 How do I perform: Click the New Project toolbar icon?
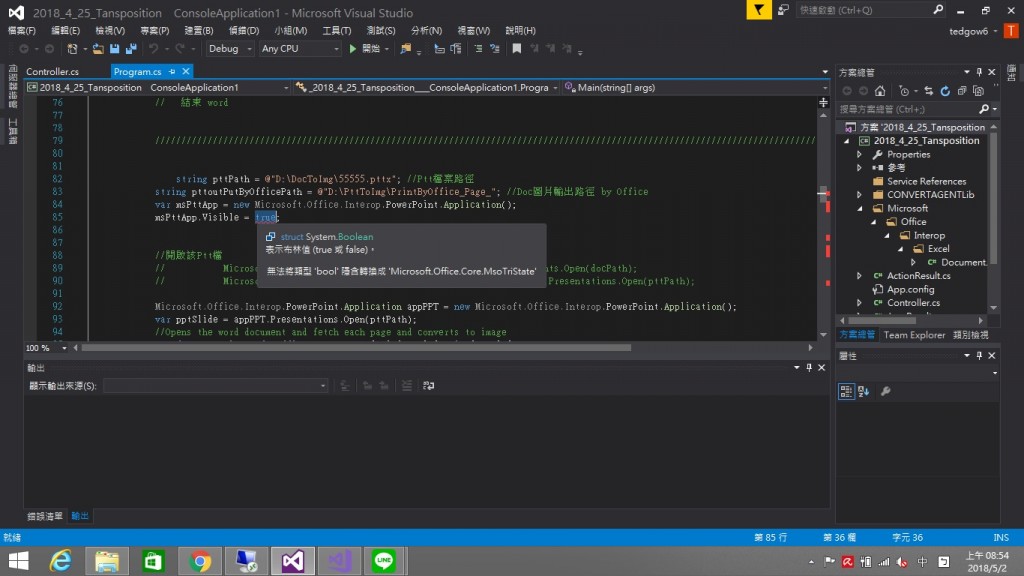click(72, 48)
